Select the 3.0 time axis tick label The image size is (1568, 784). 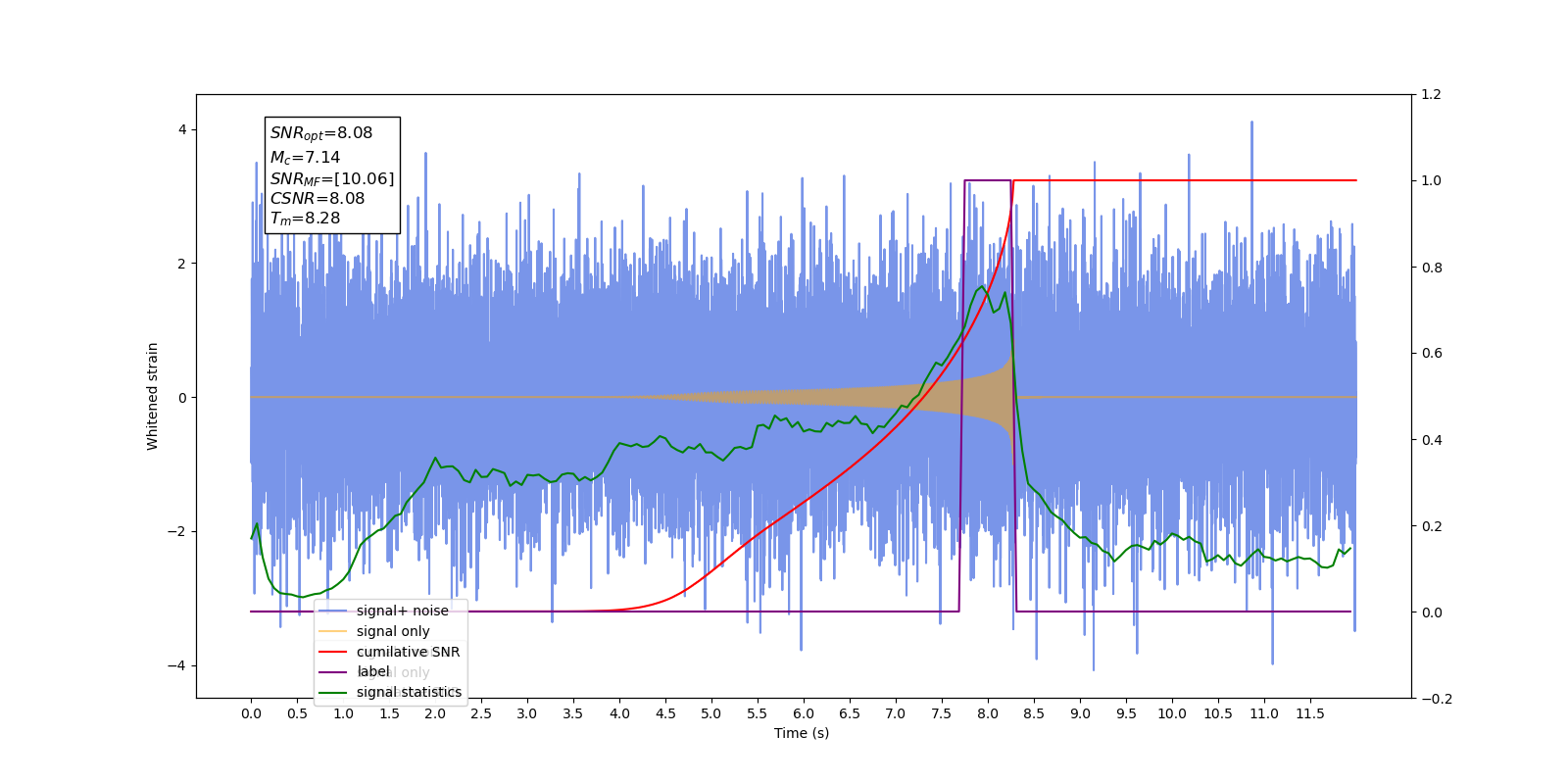coord(527,713)
